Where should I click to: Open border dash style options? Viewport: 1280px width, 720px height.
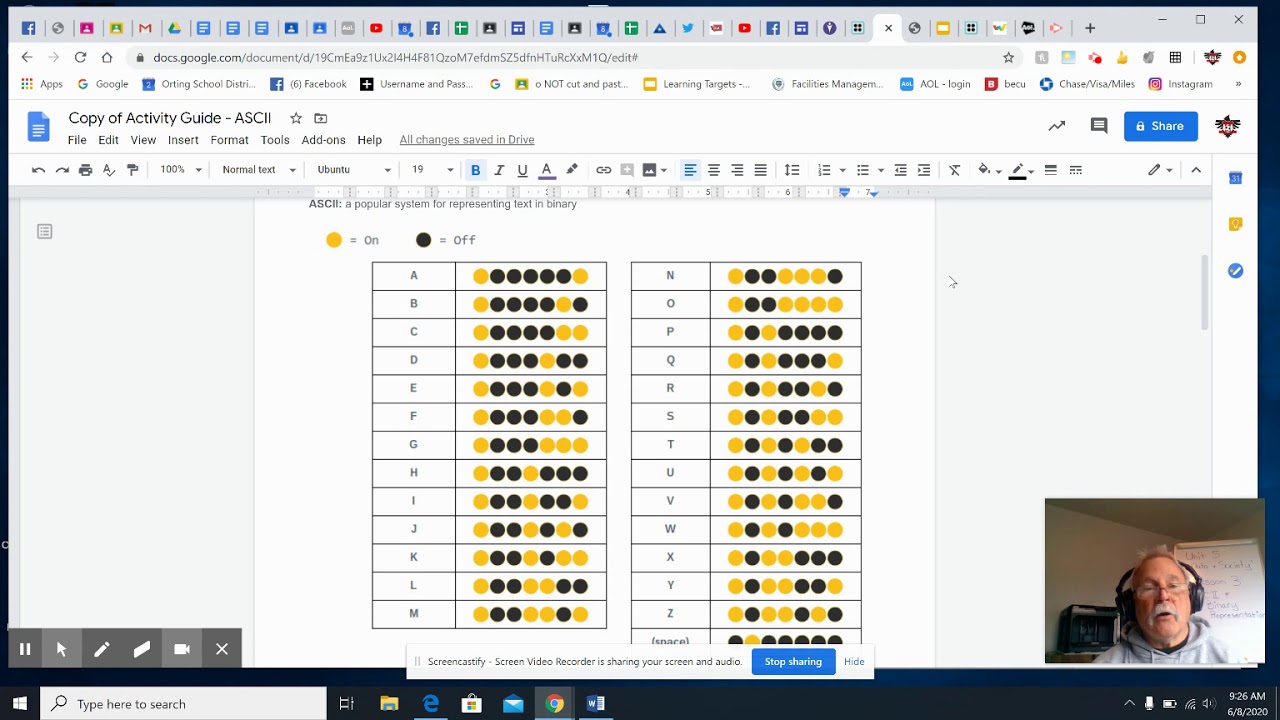click(1076, 170)
